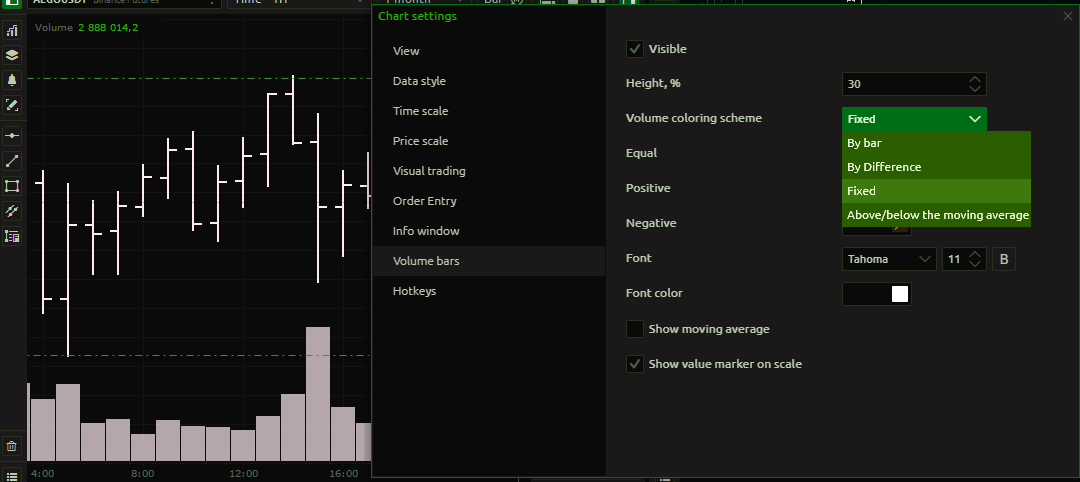1080x482 pixels.
Task: Open the Tahoma font dropdown
Action: 889,259
